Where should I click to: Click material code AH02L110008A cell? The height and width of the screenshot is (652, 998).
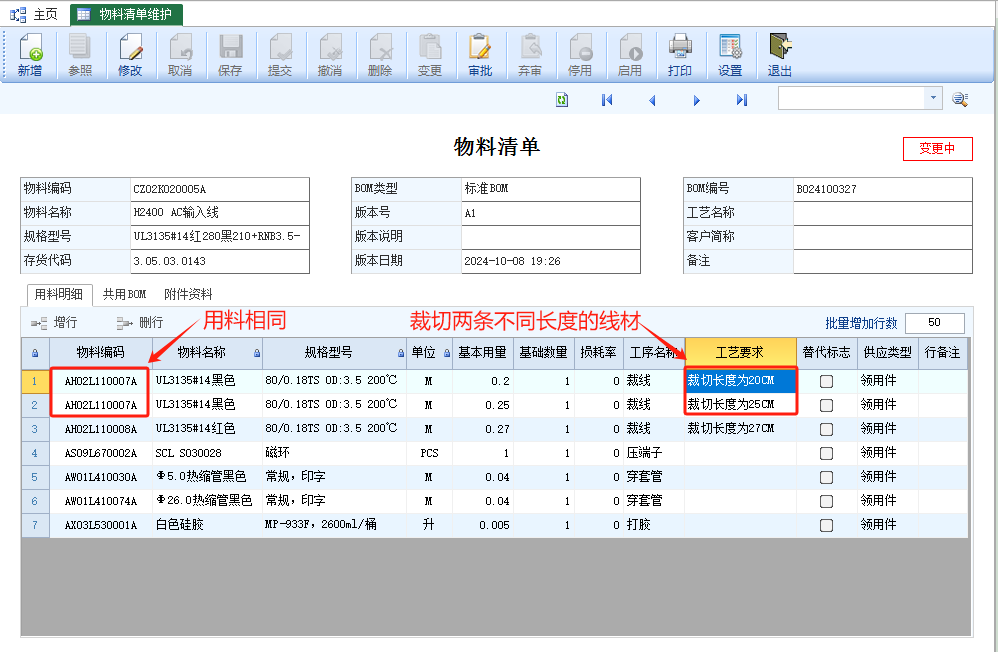coord(101,429)
